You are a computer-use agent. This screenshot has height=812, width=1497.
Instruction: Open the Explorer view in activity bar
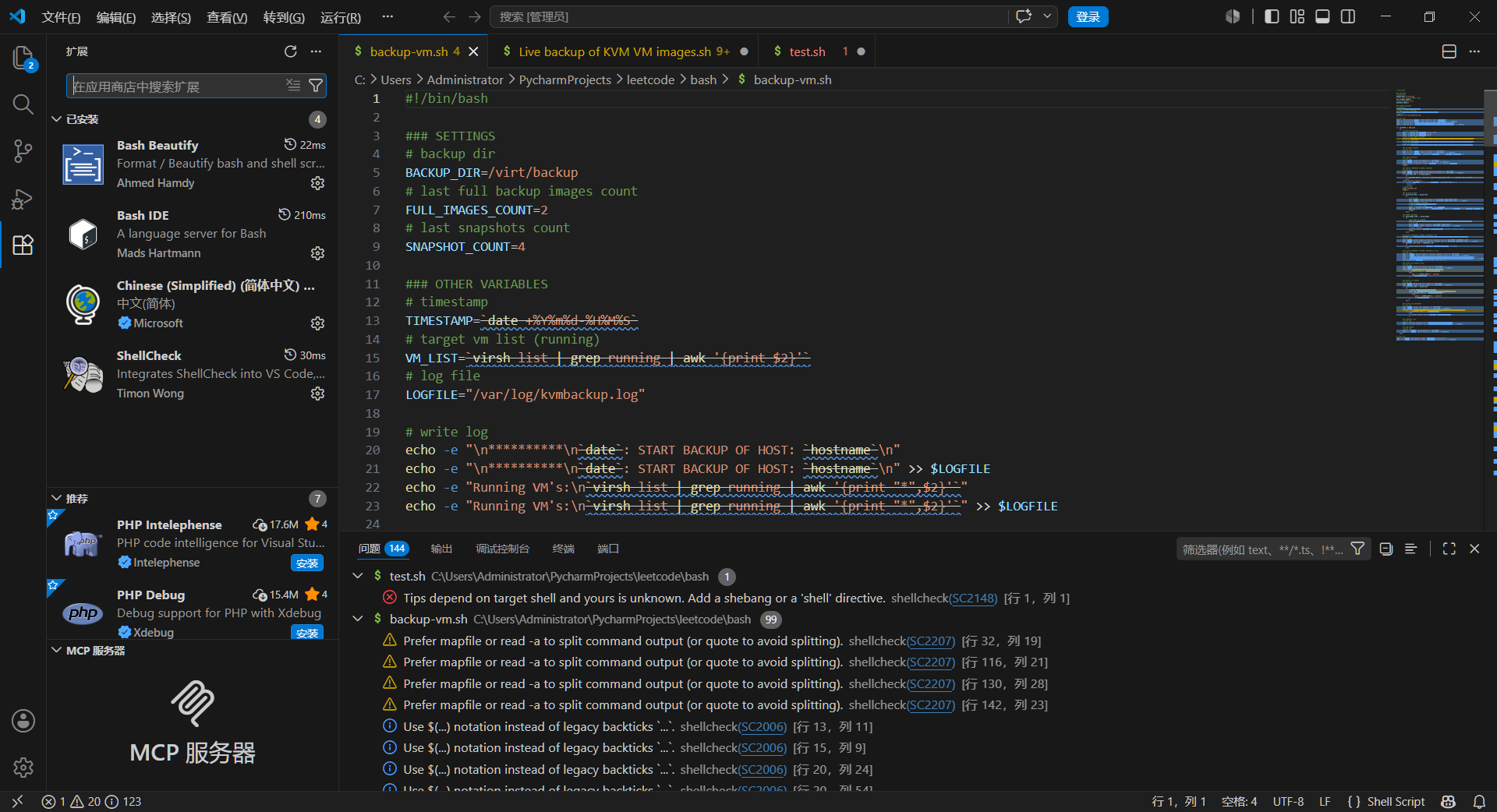coord(23,58)
